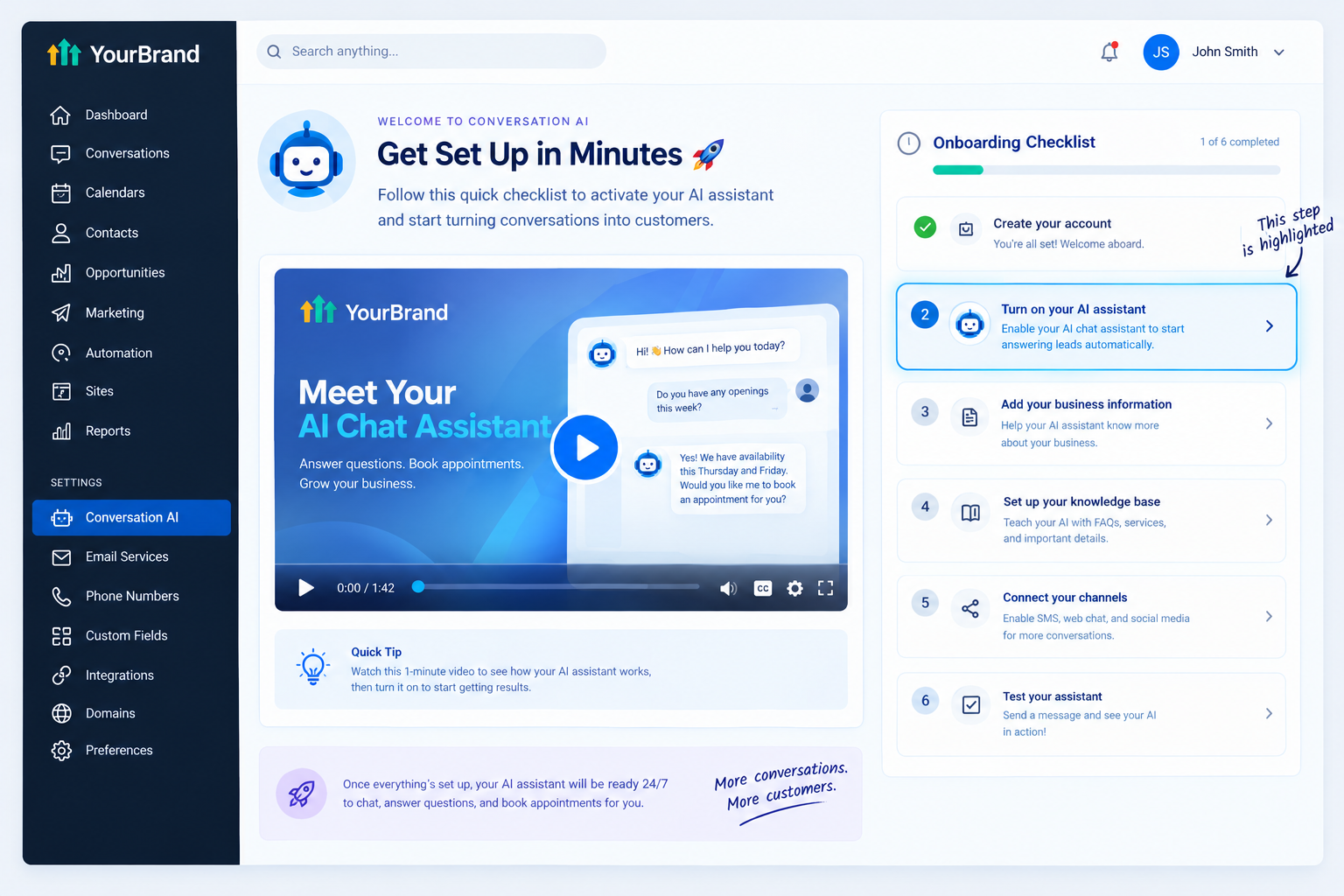Click the Conversations chat bubble icon
This screenshot has width=1344, height=896.
(x=60, y=154)
